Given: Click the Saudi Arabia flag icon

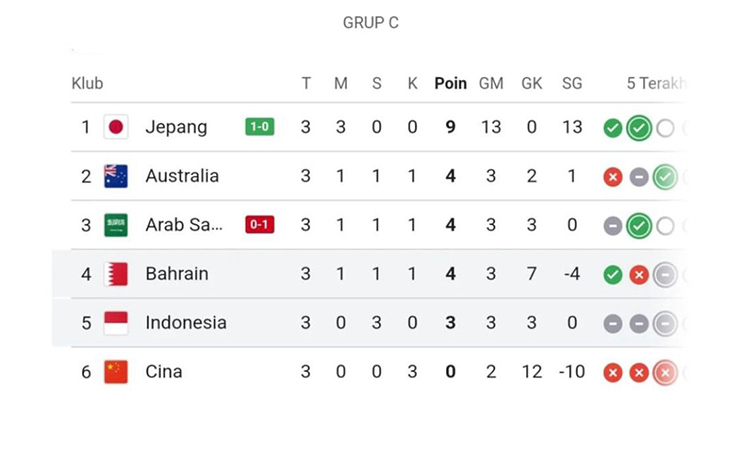Looking at the screenshot, I should pyautogui.click(x=116, y=225).
